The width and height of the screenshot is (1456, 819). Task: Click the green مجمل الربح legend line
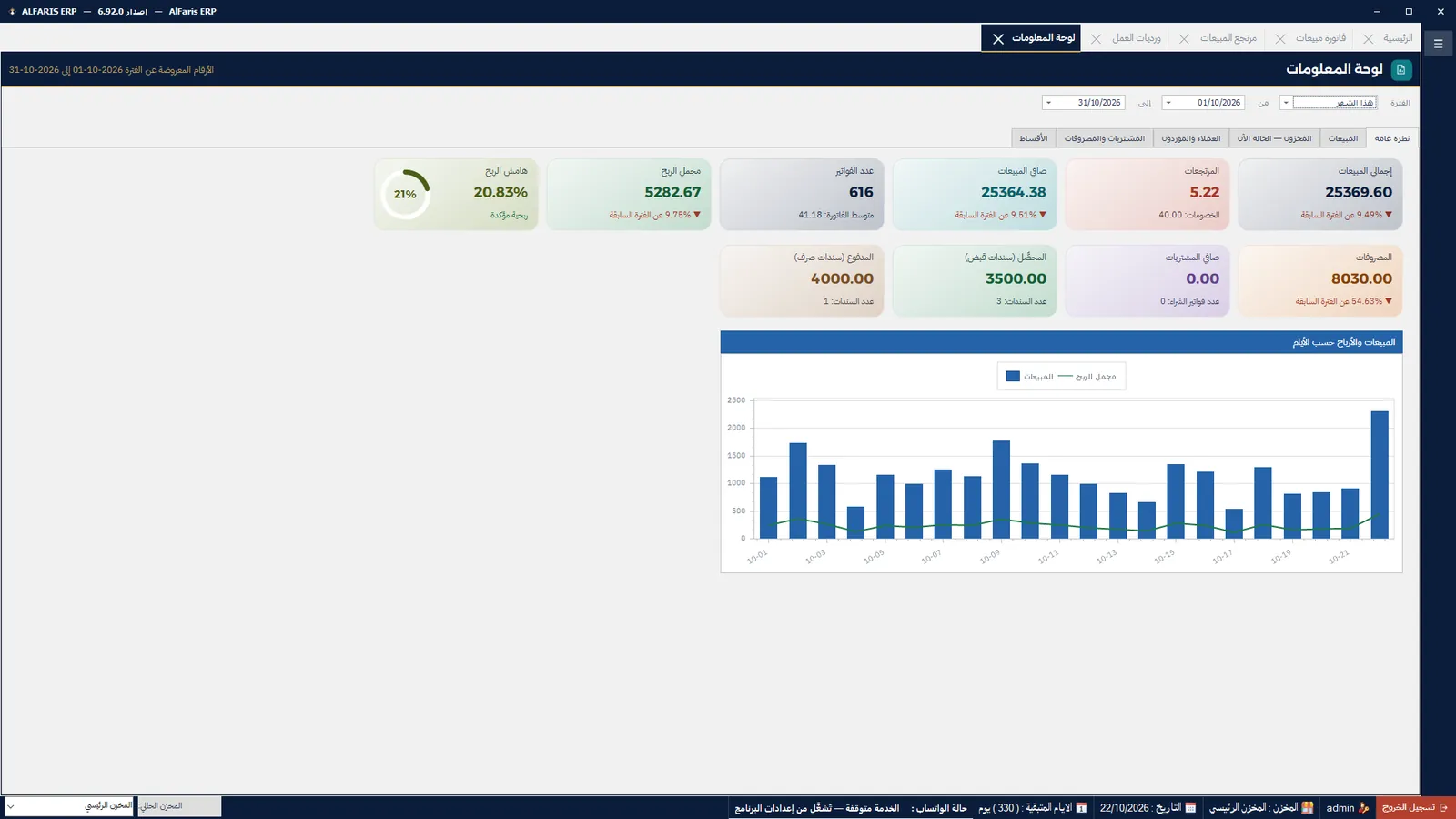[1065, 376]
